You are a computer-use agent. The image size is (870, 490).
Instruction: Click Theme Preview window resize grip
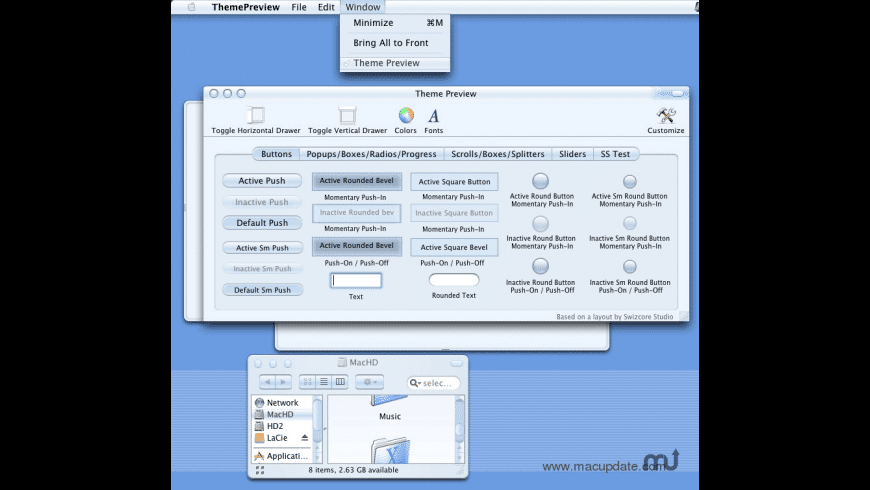684,316
